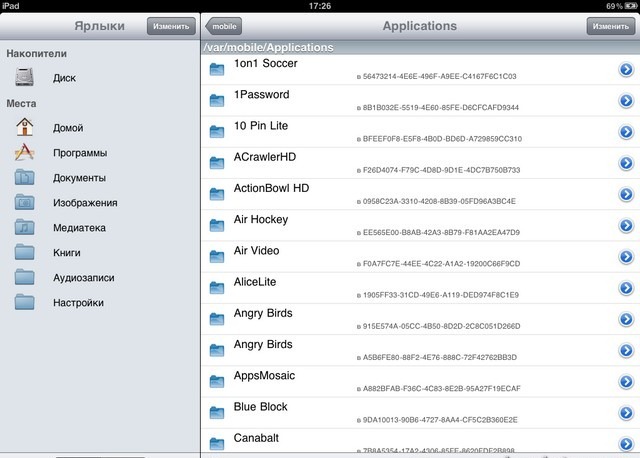
Task: Click folder icon of Blue Block
Action: pos(217,413)
